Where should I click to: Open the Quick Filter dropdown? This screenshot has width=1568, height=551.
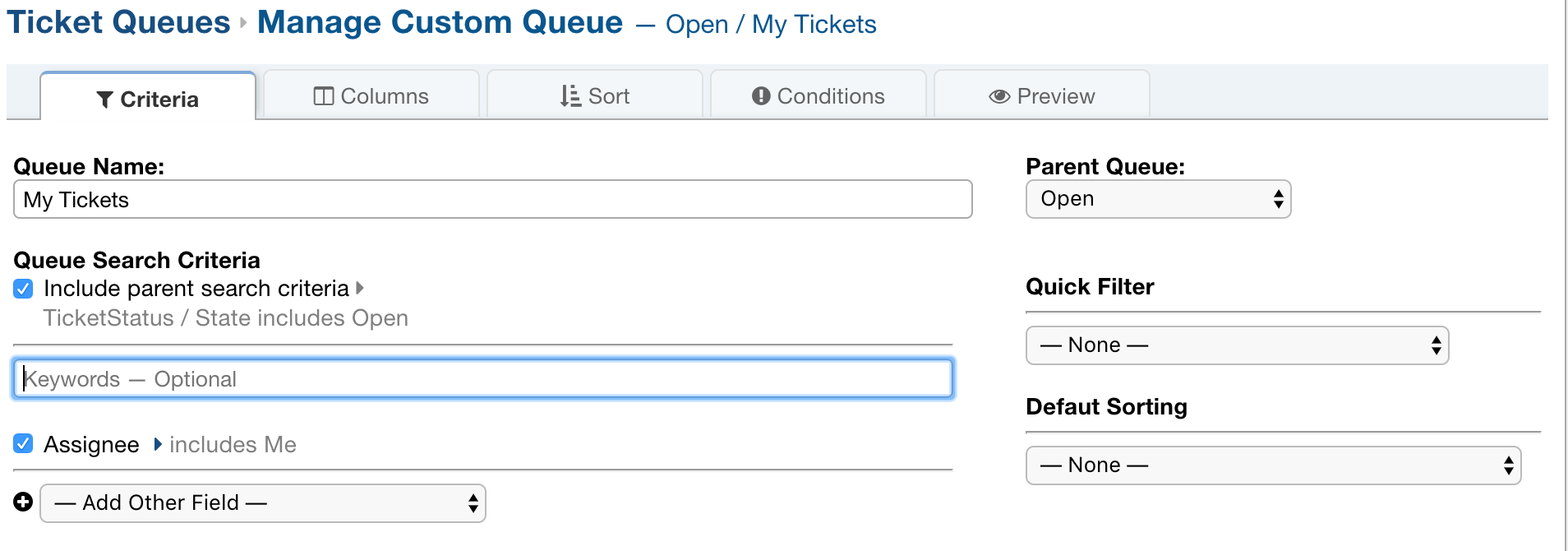click(1237, 345)
